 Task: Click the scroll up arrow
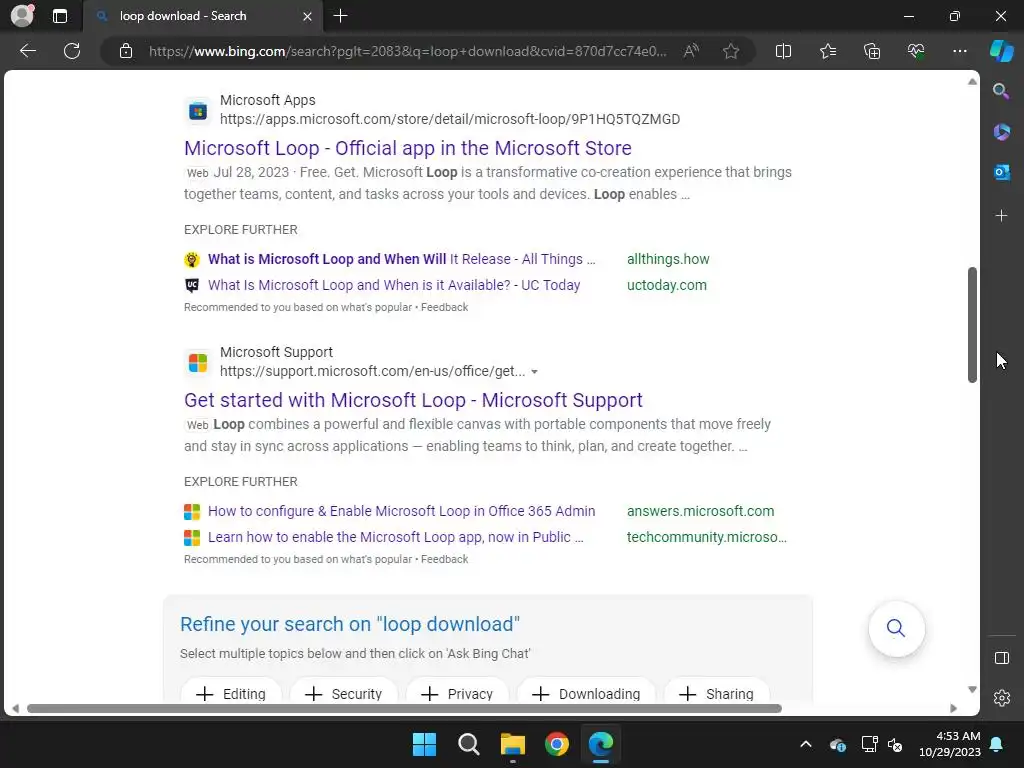point(972,82)
